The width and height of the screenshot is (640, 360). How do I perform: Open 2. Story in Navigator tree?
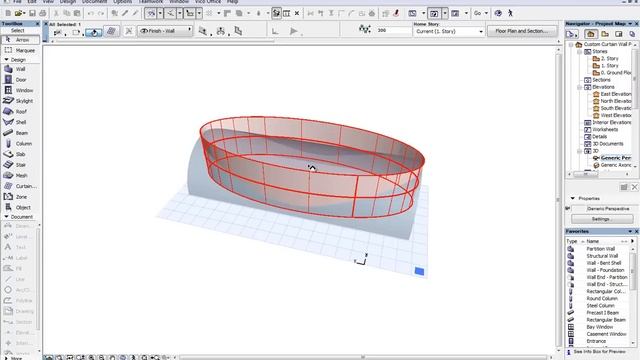tap(606, 58)
